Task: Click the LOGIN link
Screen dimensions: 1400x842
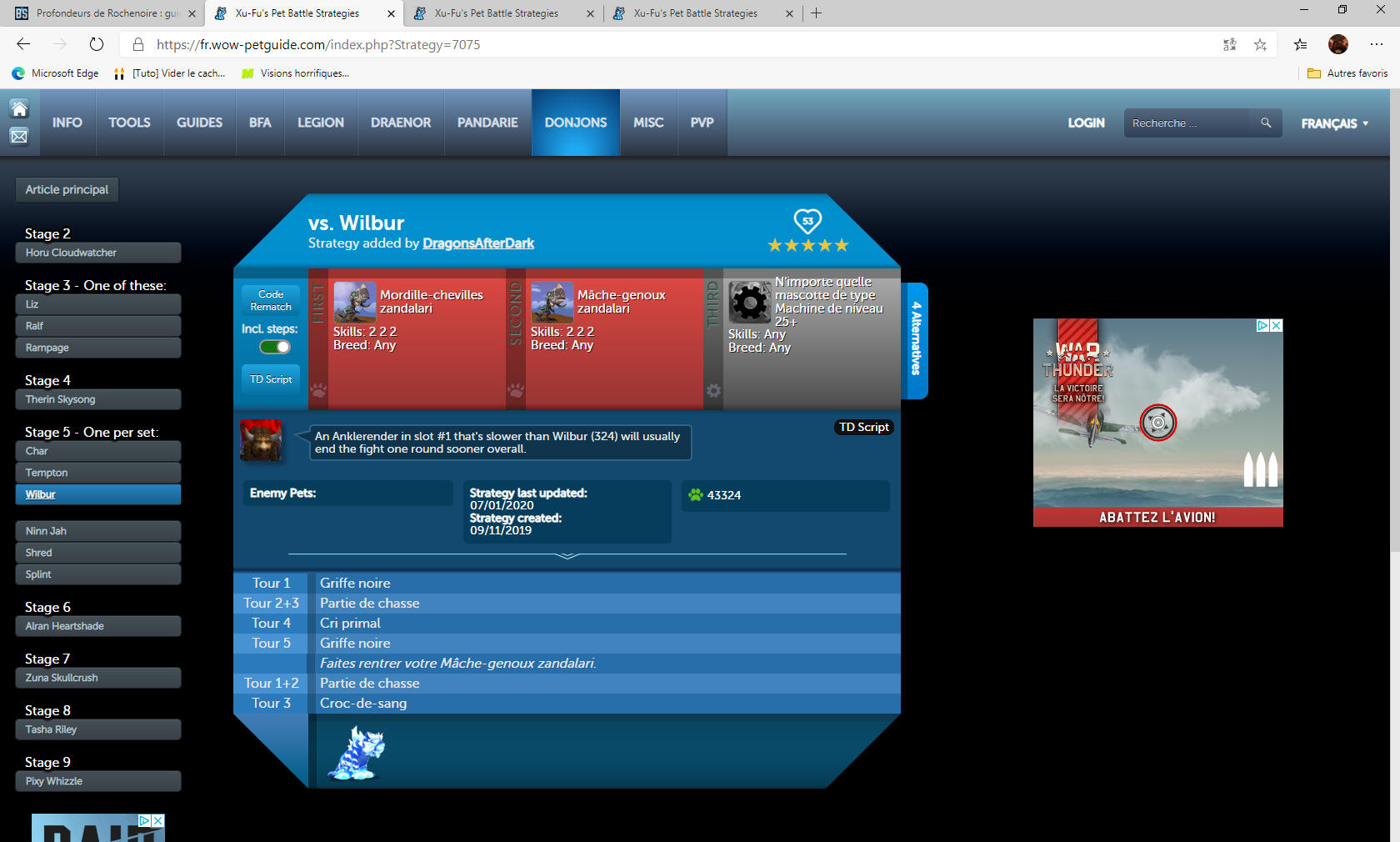Action: point(1086,123)
